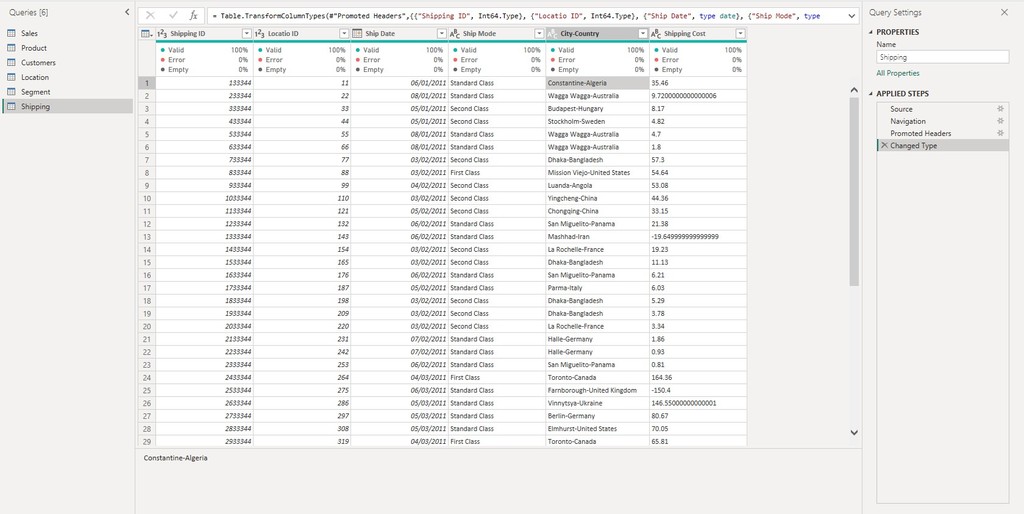Click Shipping Cost data type icon
The height and width of the screenshot is (514, 1024).
(656, 34)
